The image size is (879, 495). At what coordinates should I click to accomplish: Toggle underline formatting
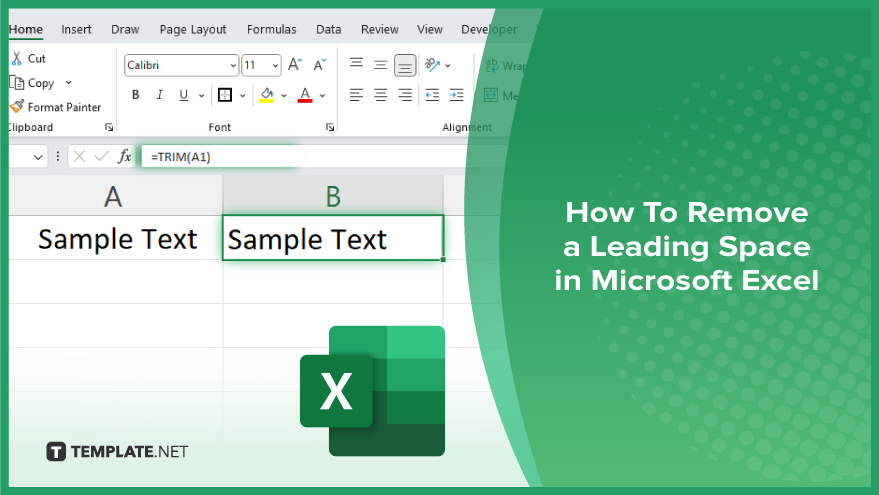click(183, 95)
